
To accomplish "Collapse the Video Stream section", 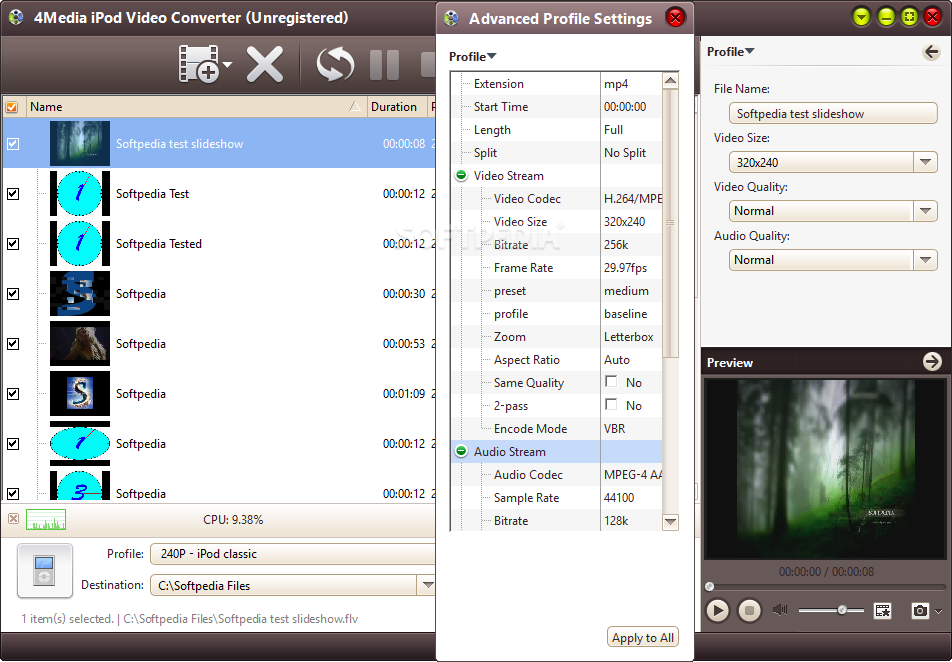I will coord(461,176).
